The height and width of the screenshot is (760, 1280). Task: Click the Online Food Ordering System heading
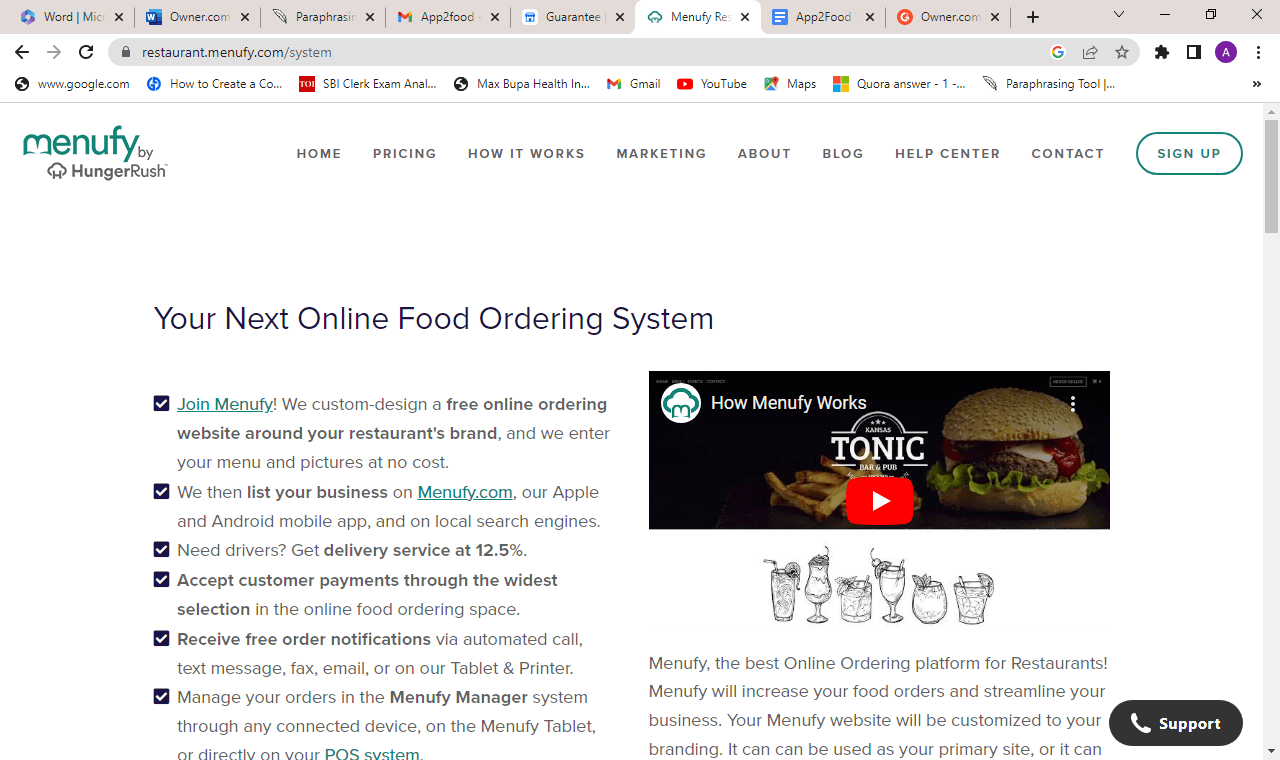(434, 319)
